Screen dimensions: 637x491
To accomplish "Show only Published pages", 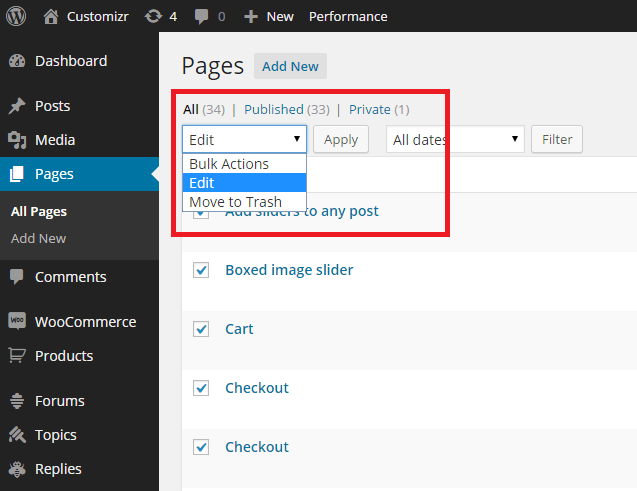I will click(x=273, y=109).
